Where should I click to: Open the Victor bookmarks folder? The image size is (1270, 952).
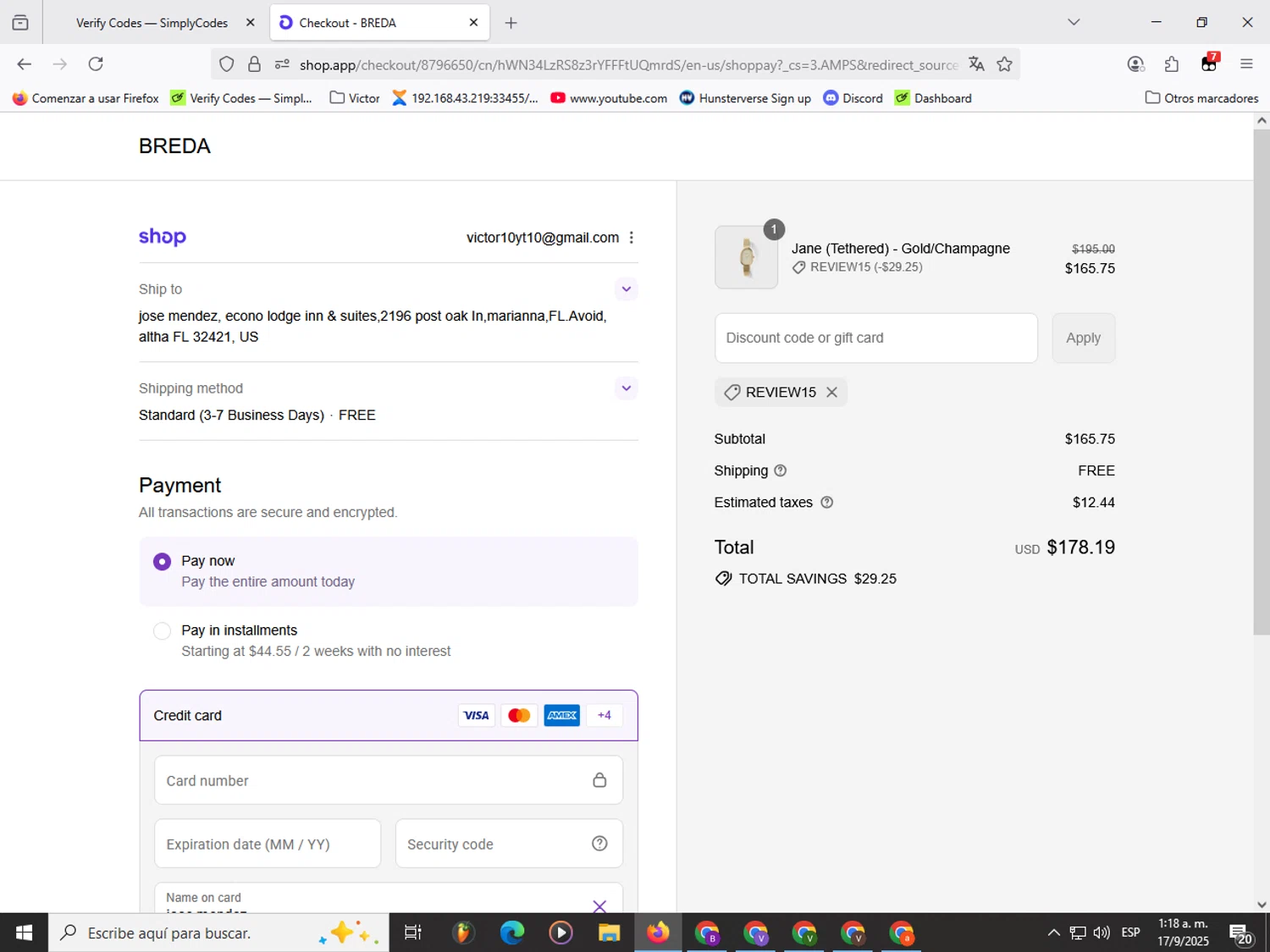pyautogui.click(x=355, y=98)
